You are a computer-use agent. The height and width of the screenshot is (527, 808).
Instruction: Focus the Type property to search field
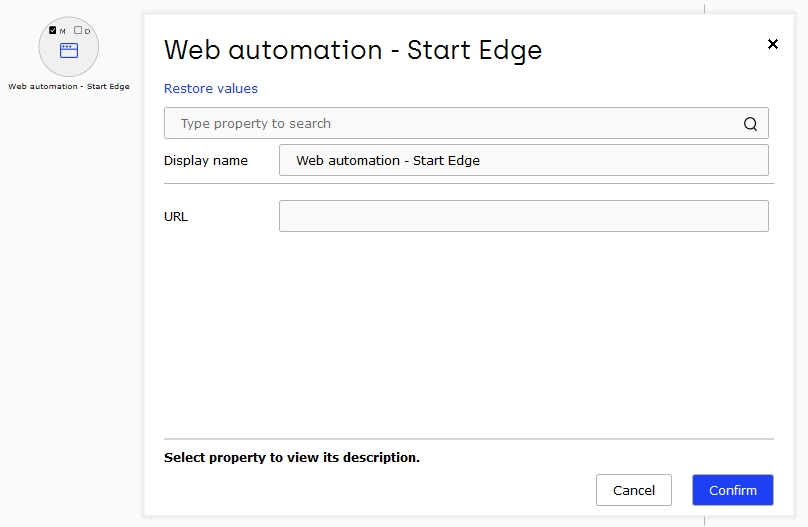point(466,123)
